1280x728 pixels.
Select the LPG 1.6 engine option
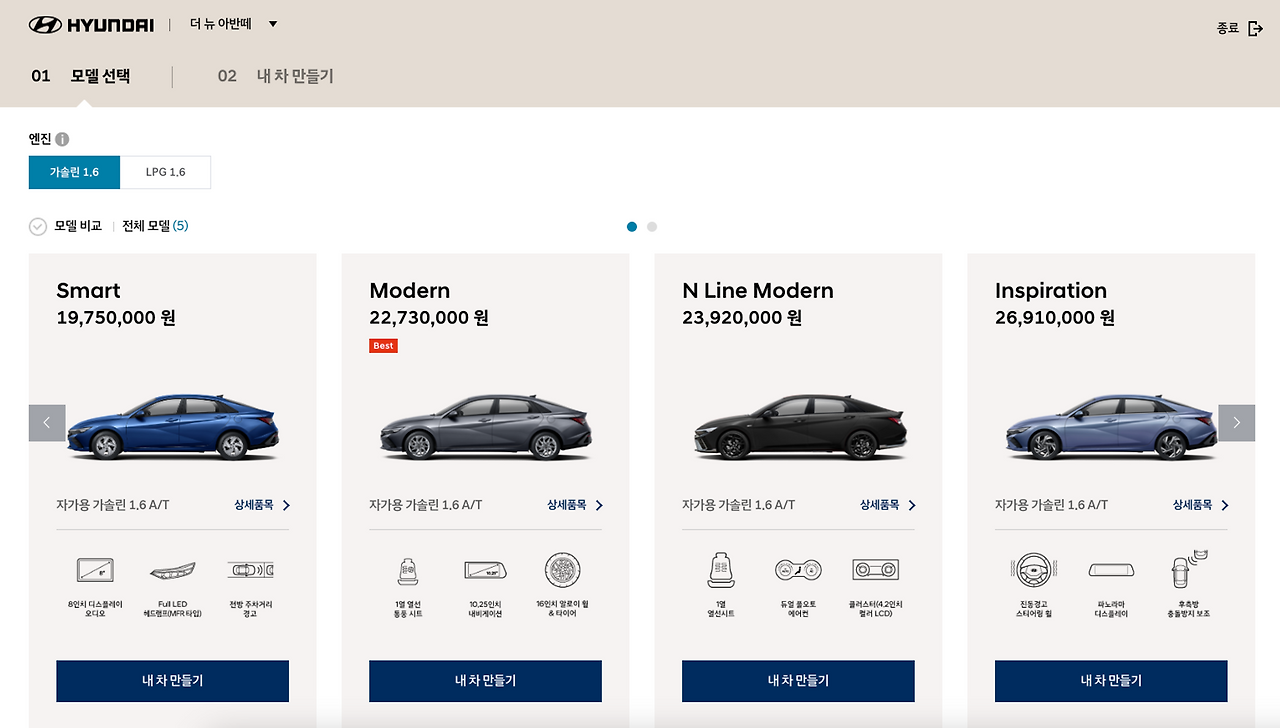(x=166, y=172)
